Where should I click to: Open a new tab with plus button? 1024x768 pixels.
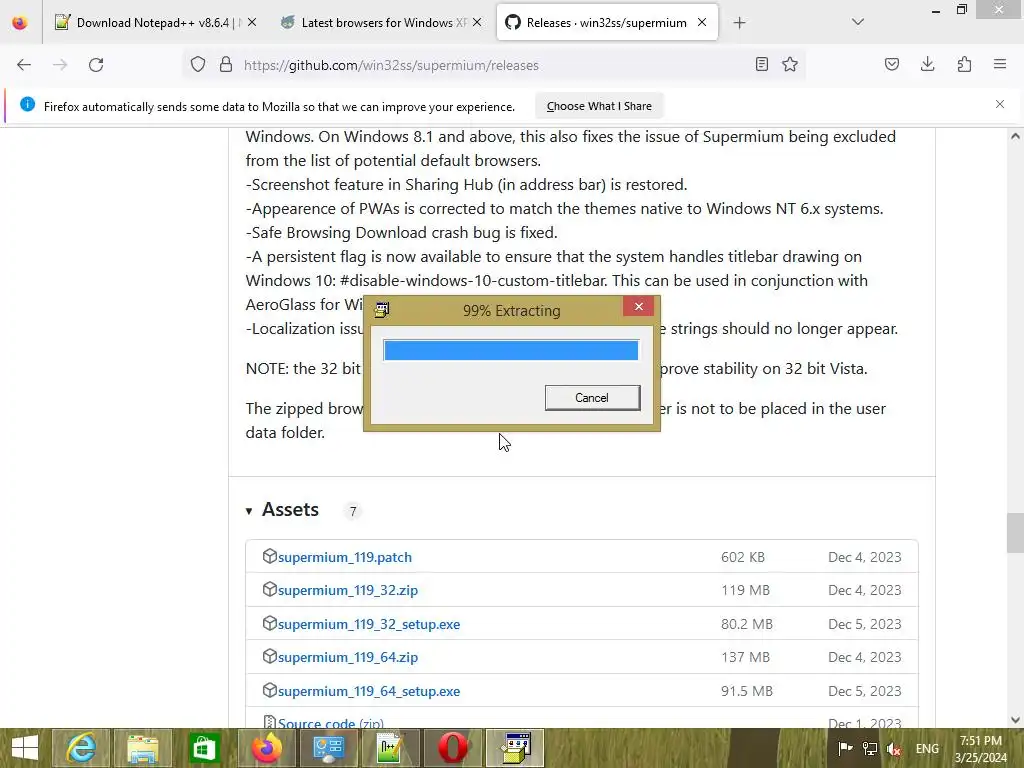click(739, 23)
